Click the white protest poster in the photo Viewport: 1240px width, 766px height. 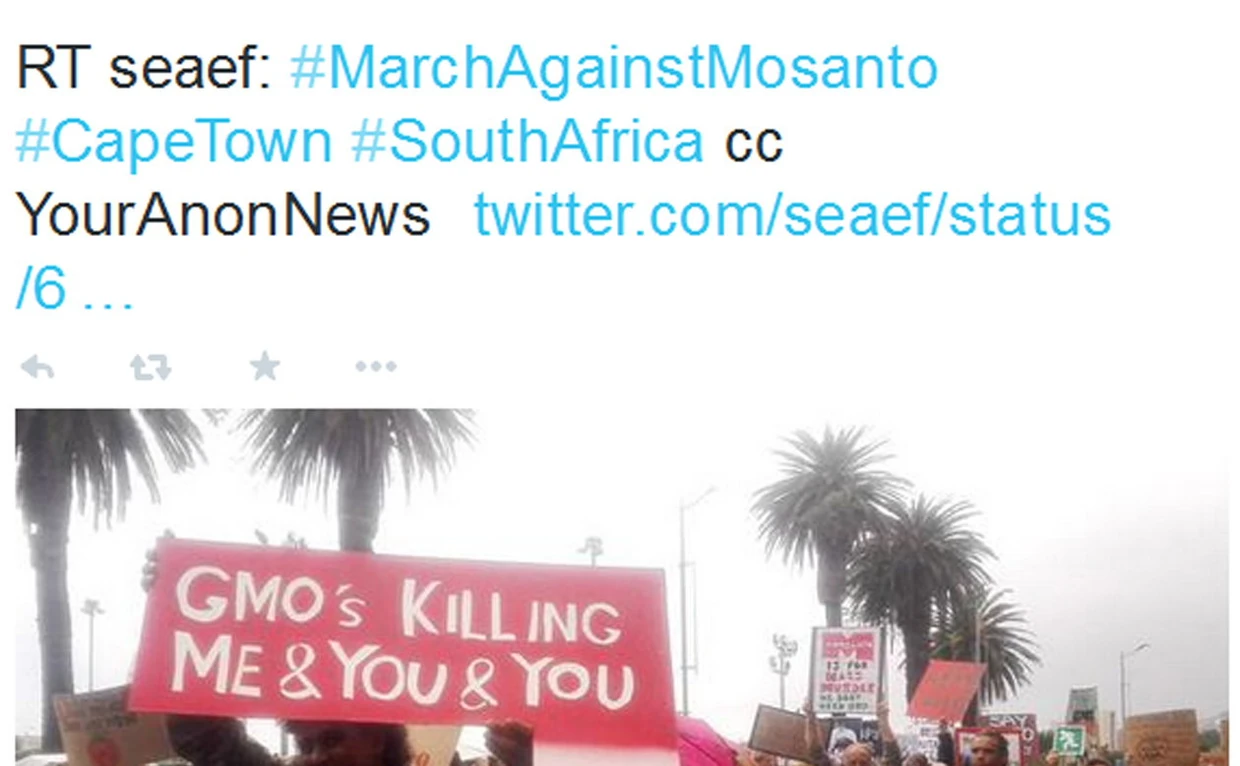point(846,670)
